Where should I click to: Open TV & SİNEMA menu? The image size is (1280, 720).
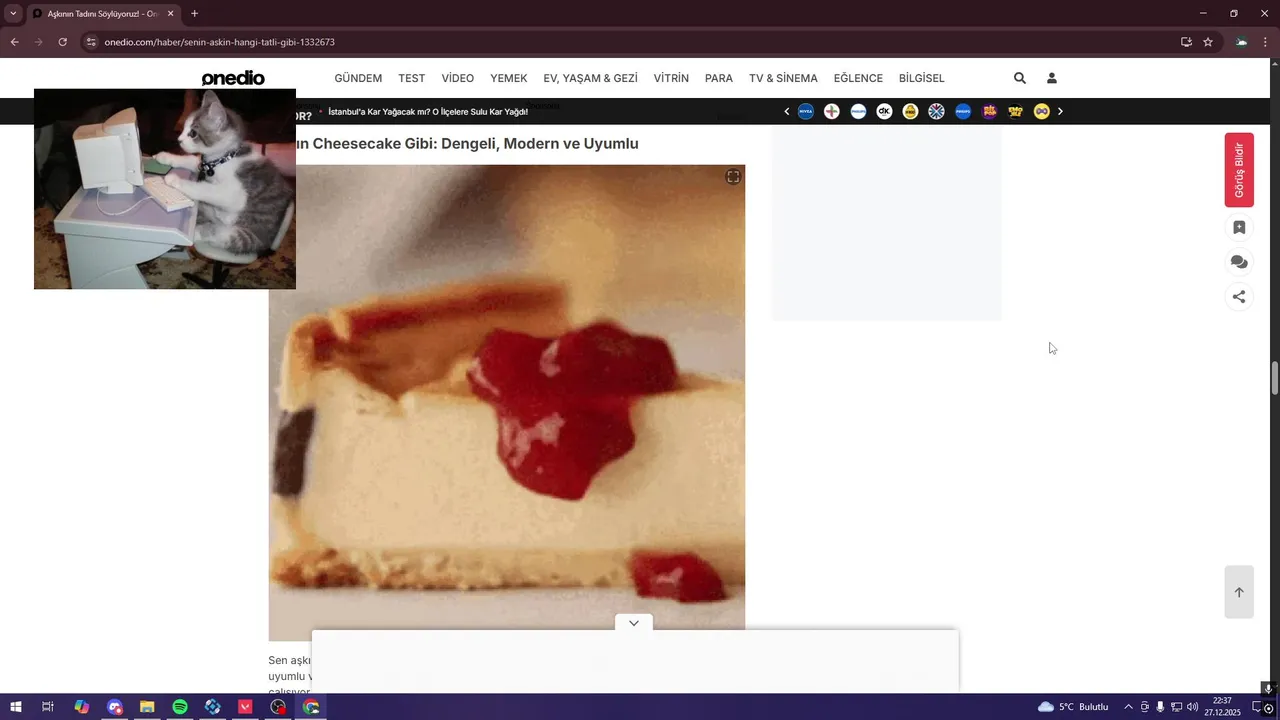point(783,78)
